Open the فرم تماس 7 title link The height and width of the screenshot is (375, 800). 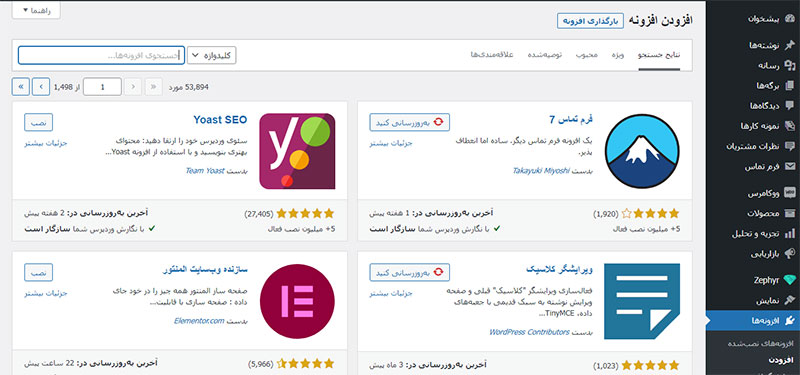[x=571, y=120]
